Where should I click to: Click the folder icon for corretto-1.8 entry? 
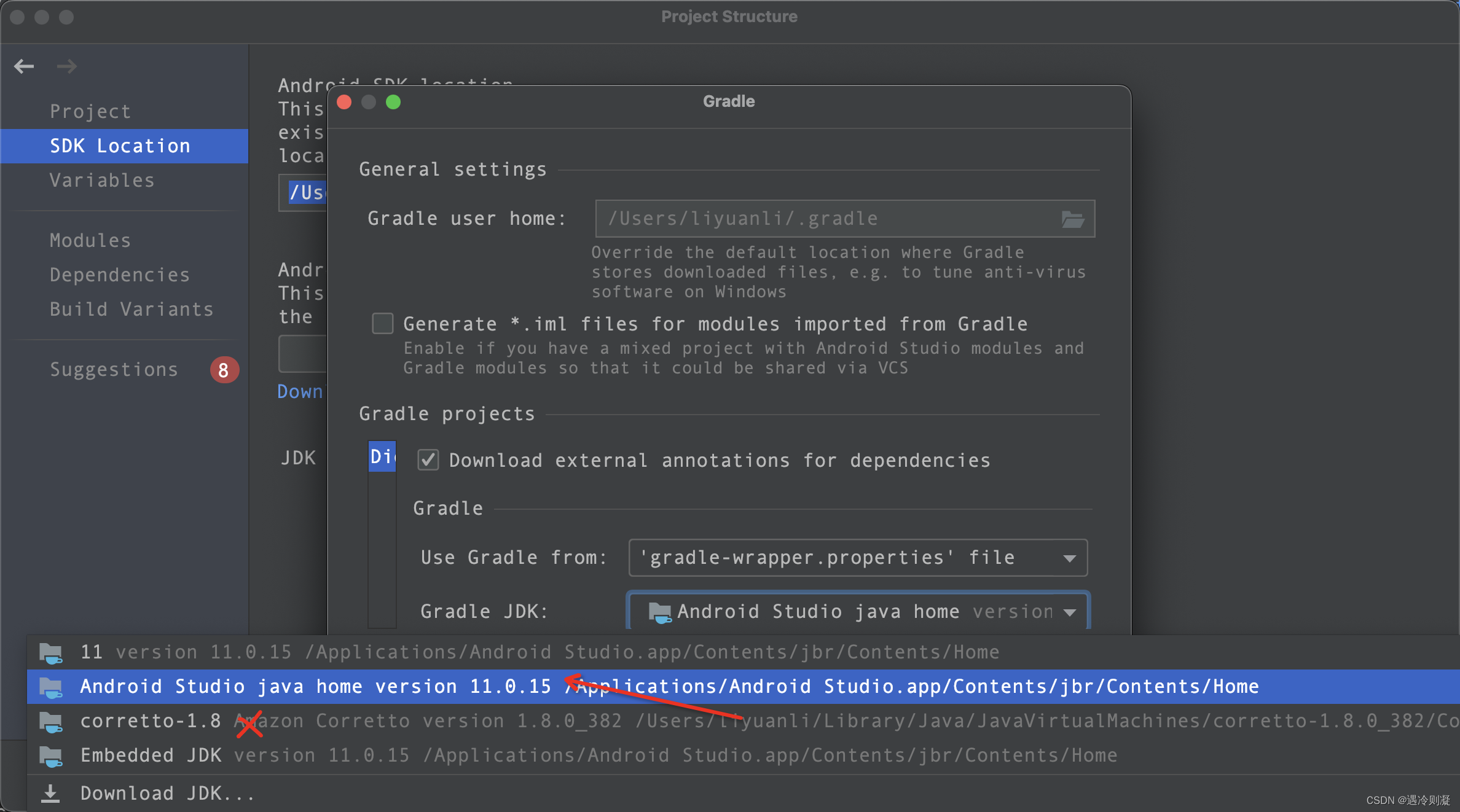click(51, 722)
